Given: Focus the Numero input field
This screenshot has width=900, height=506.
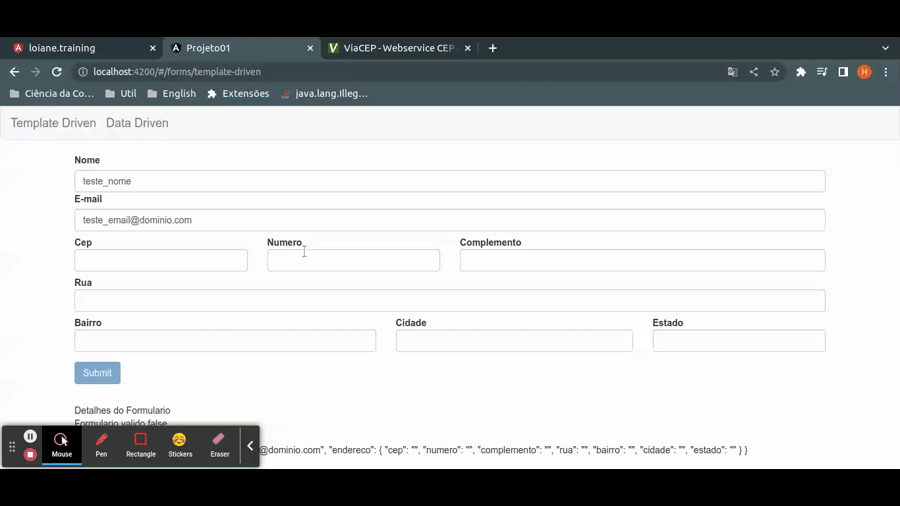Looking at the screenshot, I should [x=354, y=260].
